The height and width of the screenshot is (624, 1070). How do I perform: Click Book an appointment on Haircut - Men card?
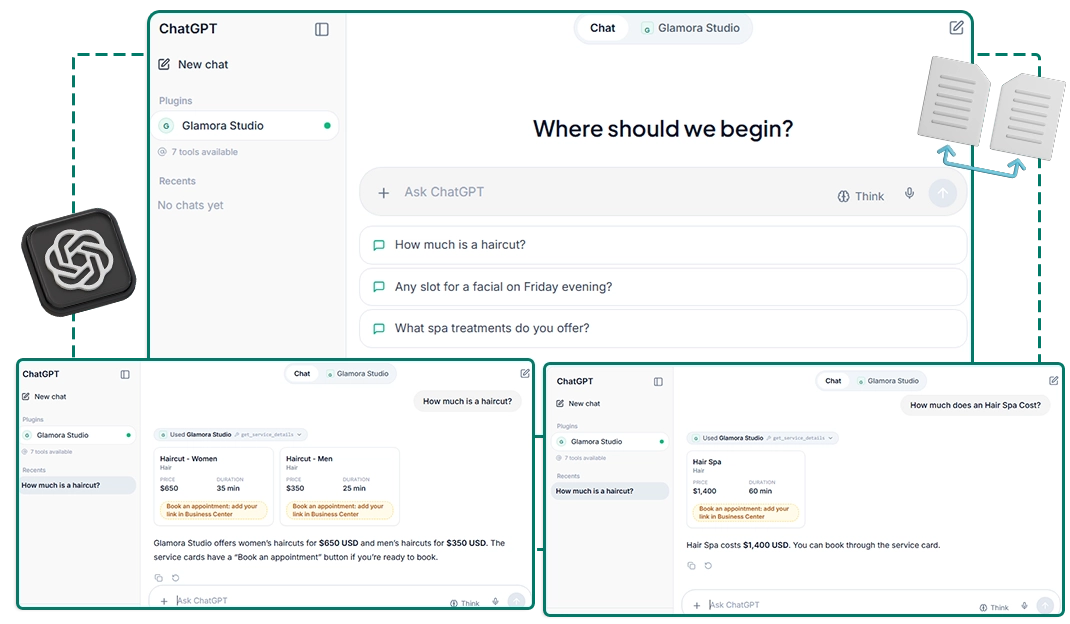click(339, 510)
